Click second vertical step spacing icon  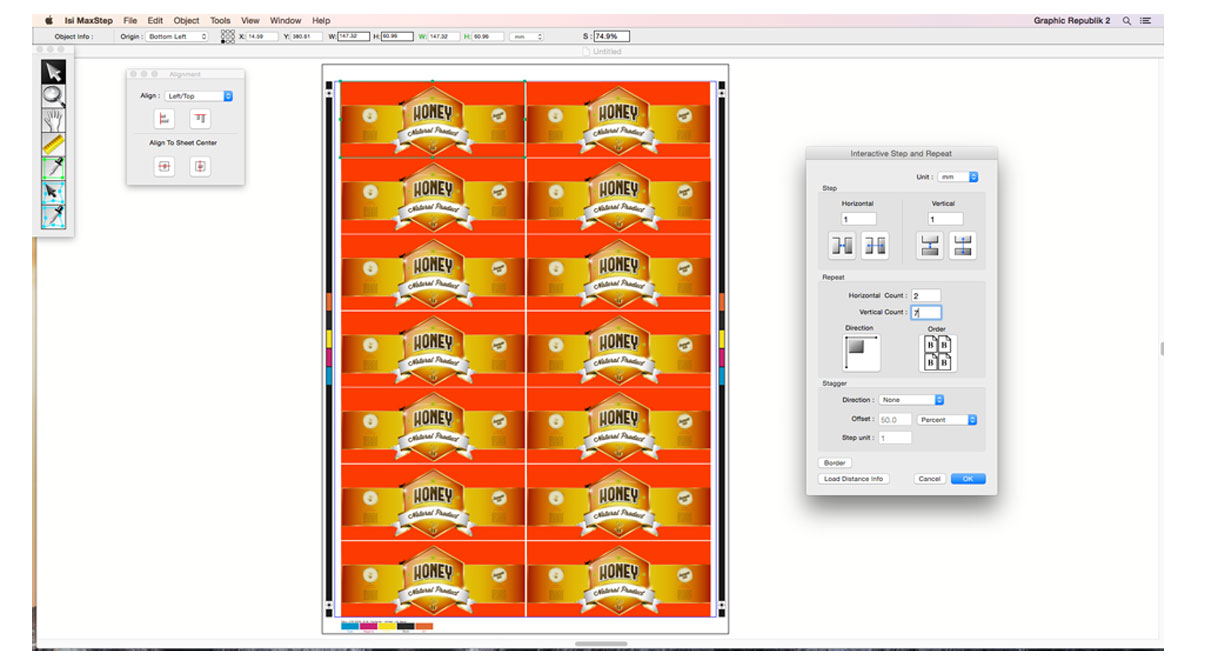point(963,245)
